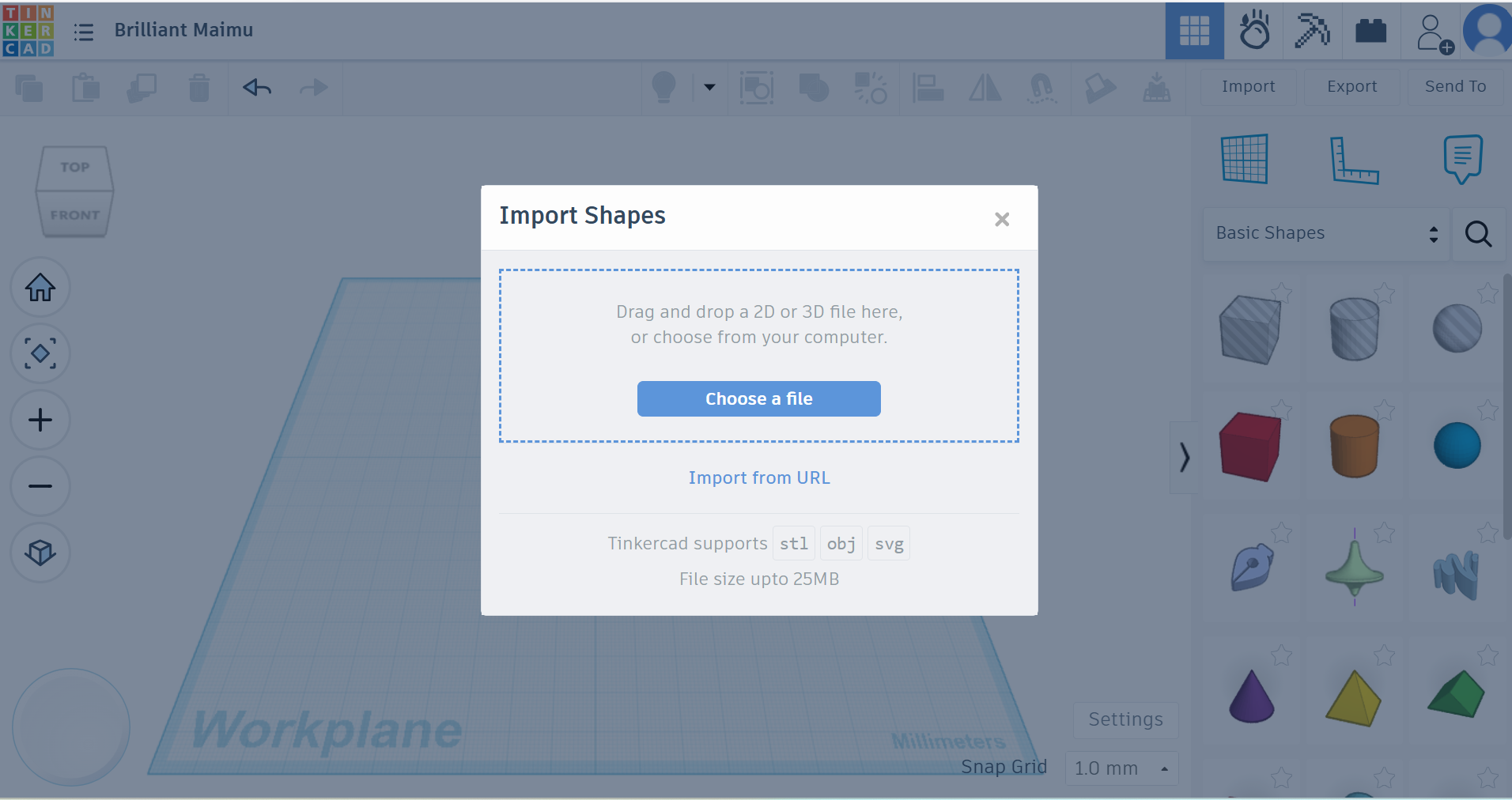Search shapes with magnifier icon
Viewport: 1512px width, 800px height.
1478,234
